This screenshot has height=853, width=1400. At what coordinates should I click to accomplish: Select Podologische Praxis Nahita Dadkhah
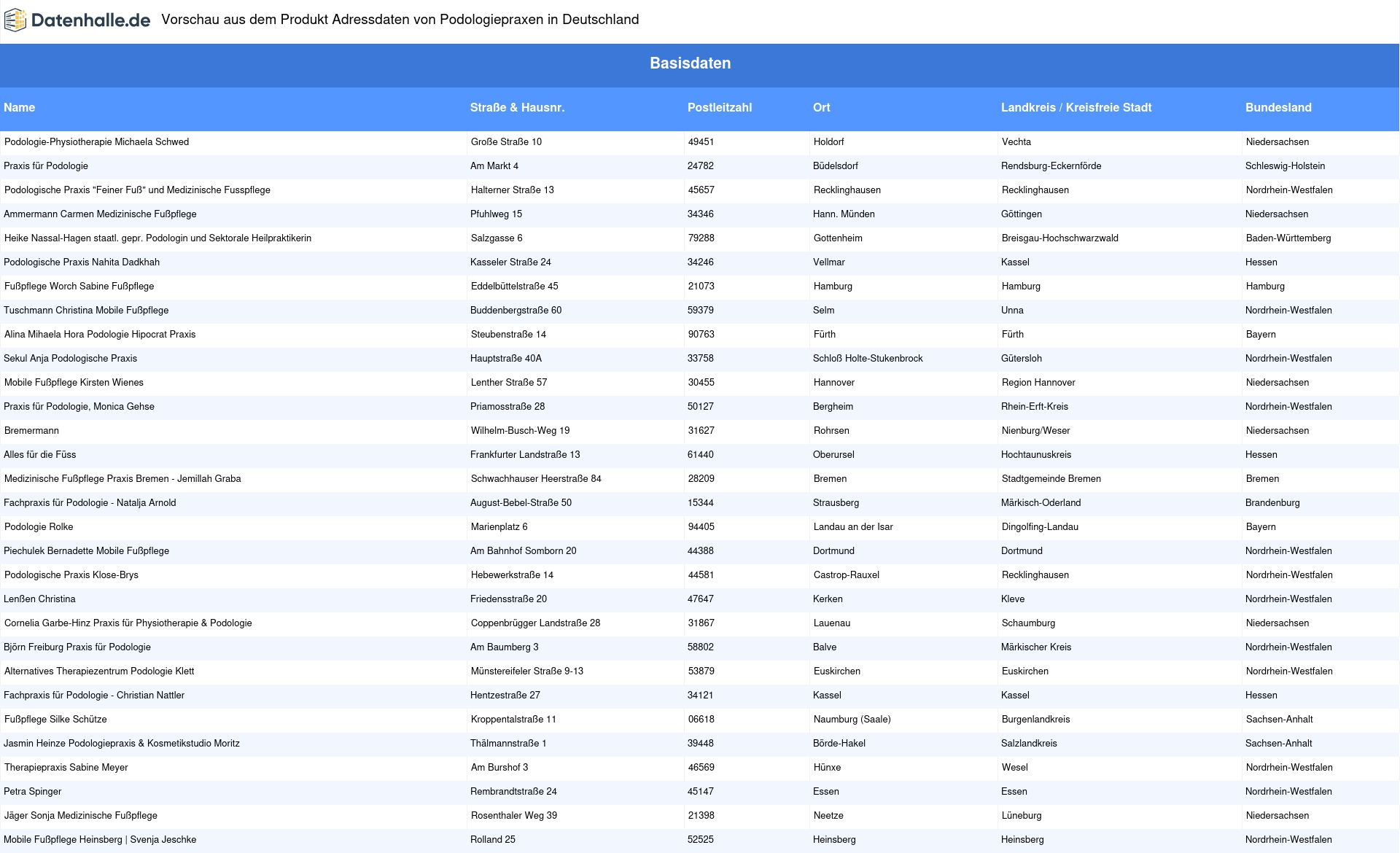[82, 262]
